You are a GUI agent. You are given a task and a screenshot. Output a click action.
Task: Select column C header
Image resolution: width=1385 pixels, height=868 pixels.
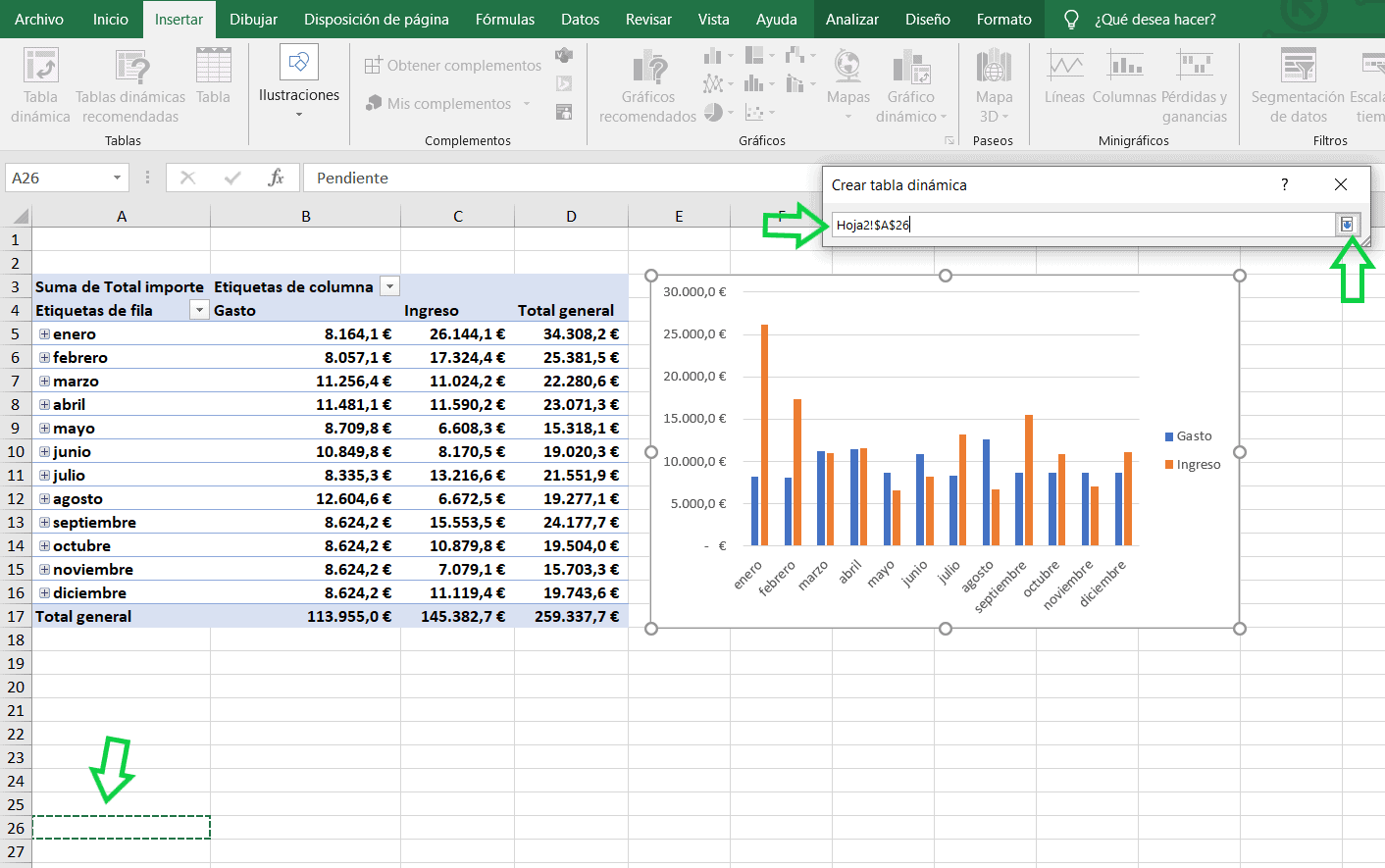click(x=458, y=217)
